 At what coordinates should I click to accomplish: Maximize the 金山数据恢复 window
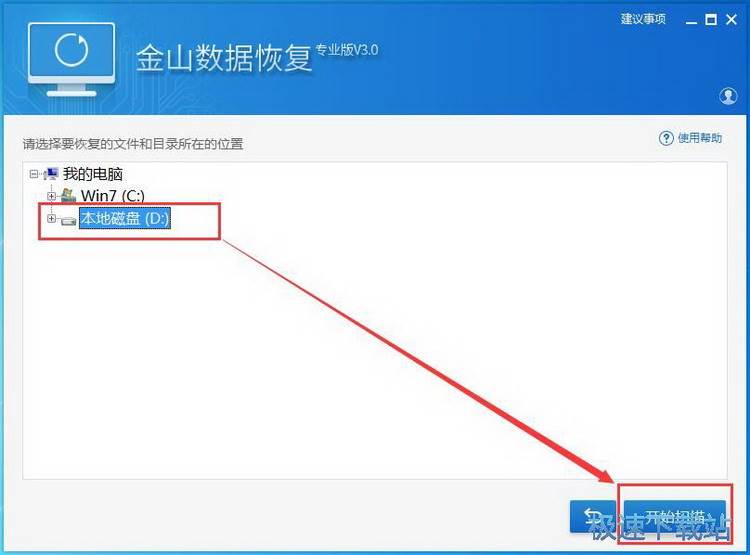711,20
